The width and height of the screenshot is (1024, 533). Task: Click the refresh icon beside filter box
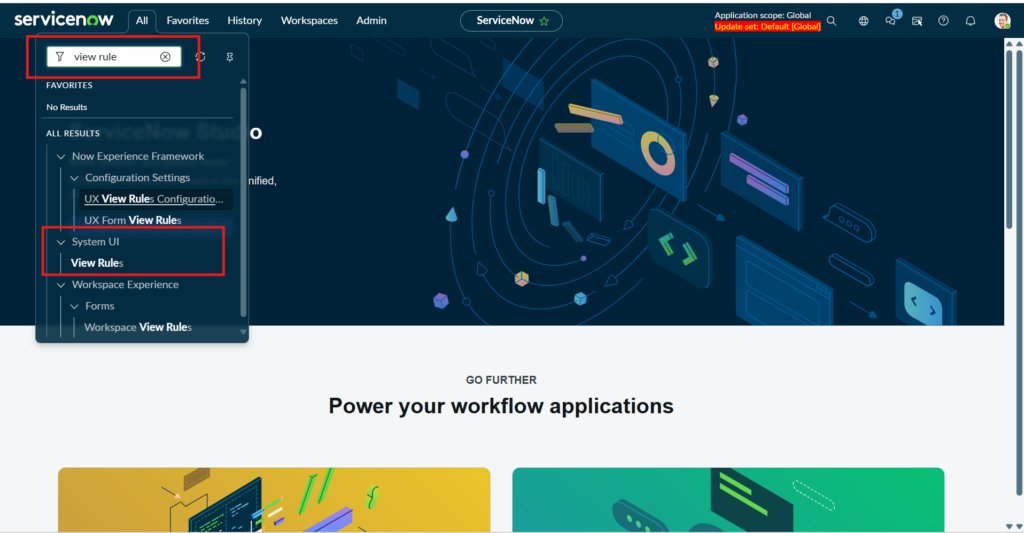[200, 57]
